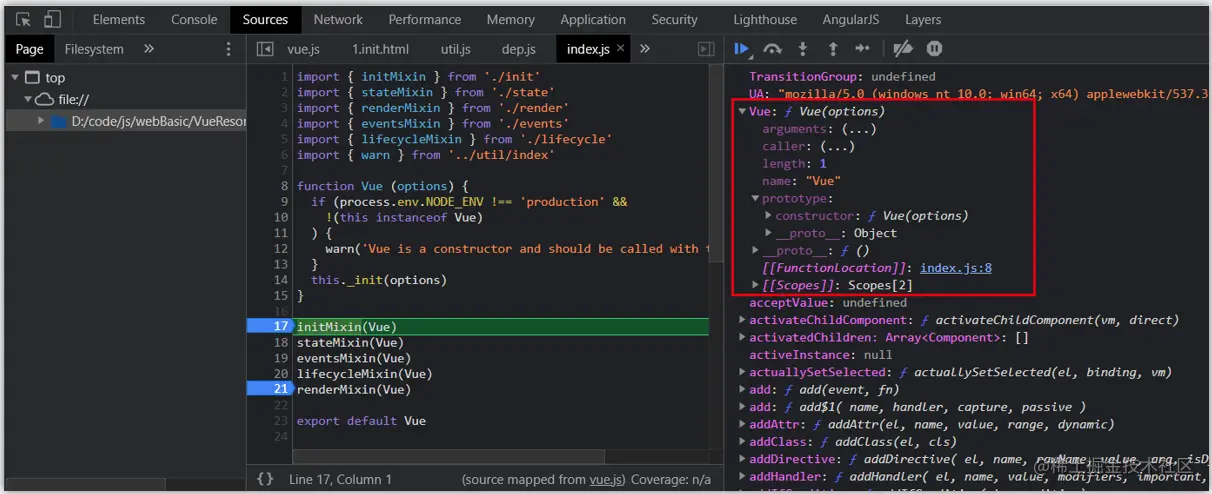1212x494 pixels.
Task: Toggle the device toolbar icon
Action: [x=52, y=19]
